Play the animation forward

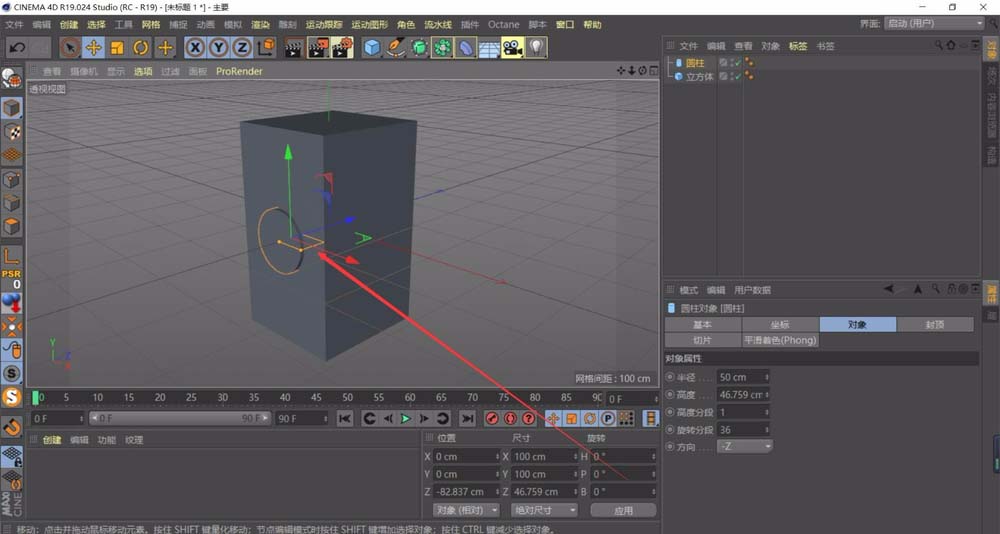(406, 419)
